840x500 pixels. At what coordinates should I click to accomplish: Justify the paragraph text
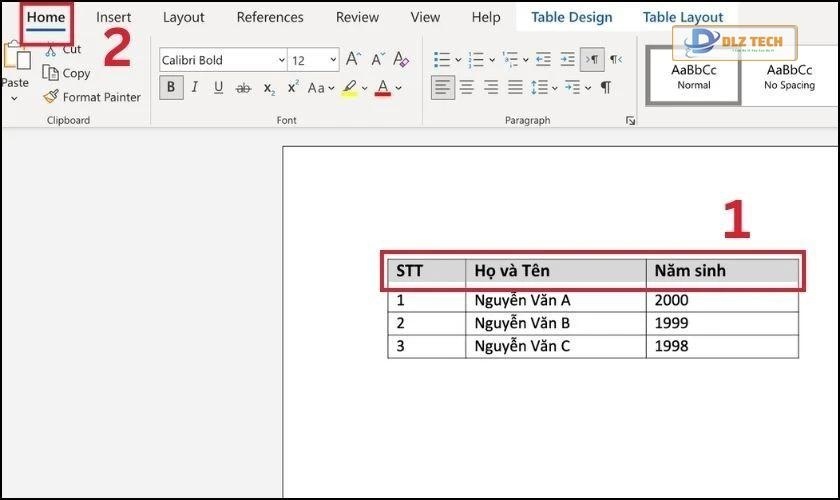pos(515,88)
